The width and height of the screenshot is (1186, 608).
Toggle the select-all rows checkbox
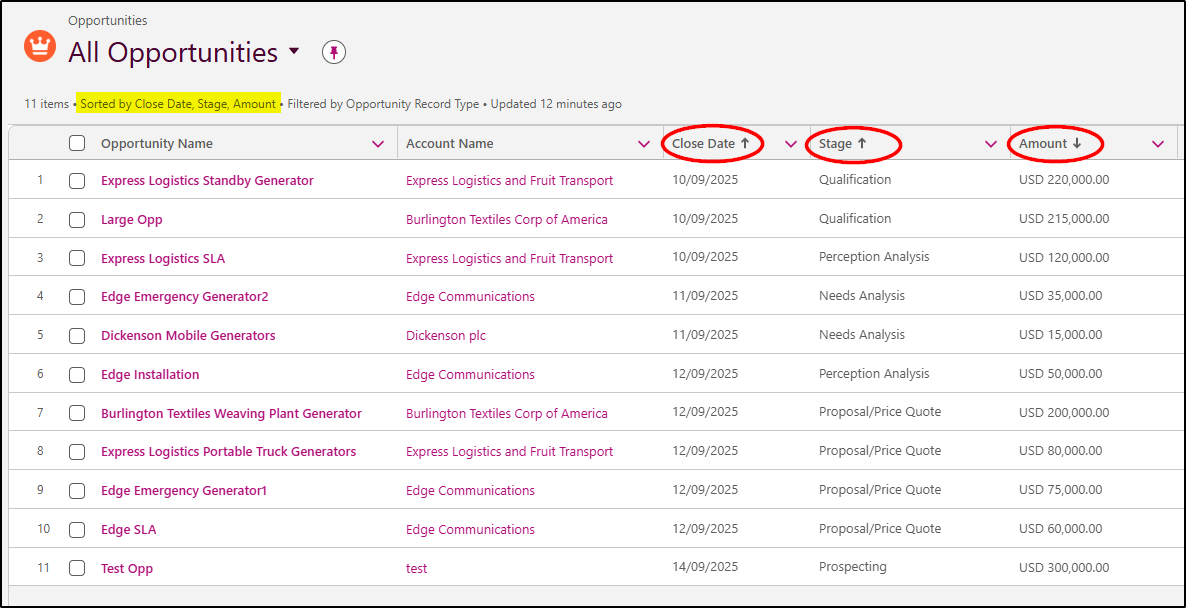[x=77, y=144]
